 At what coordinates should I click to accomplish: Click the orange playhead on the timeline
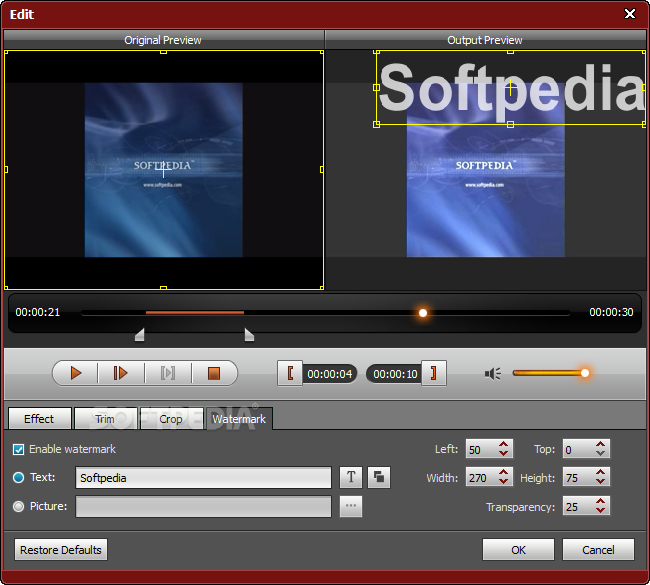coord(423,313)
